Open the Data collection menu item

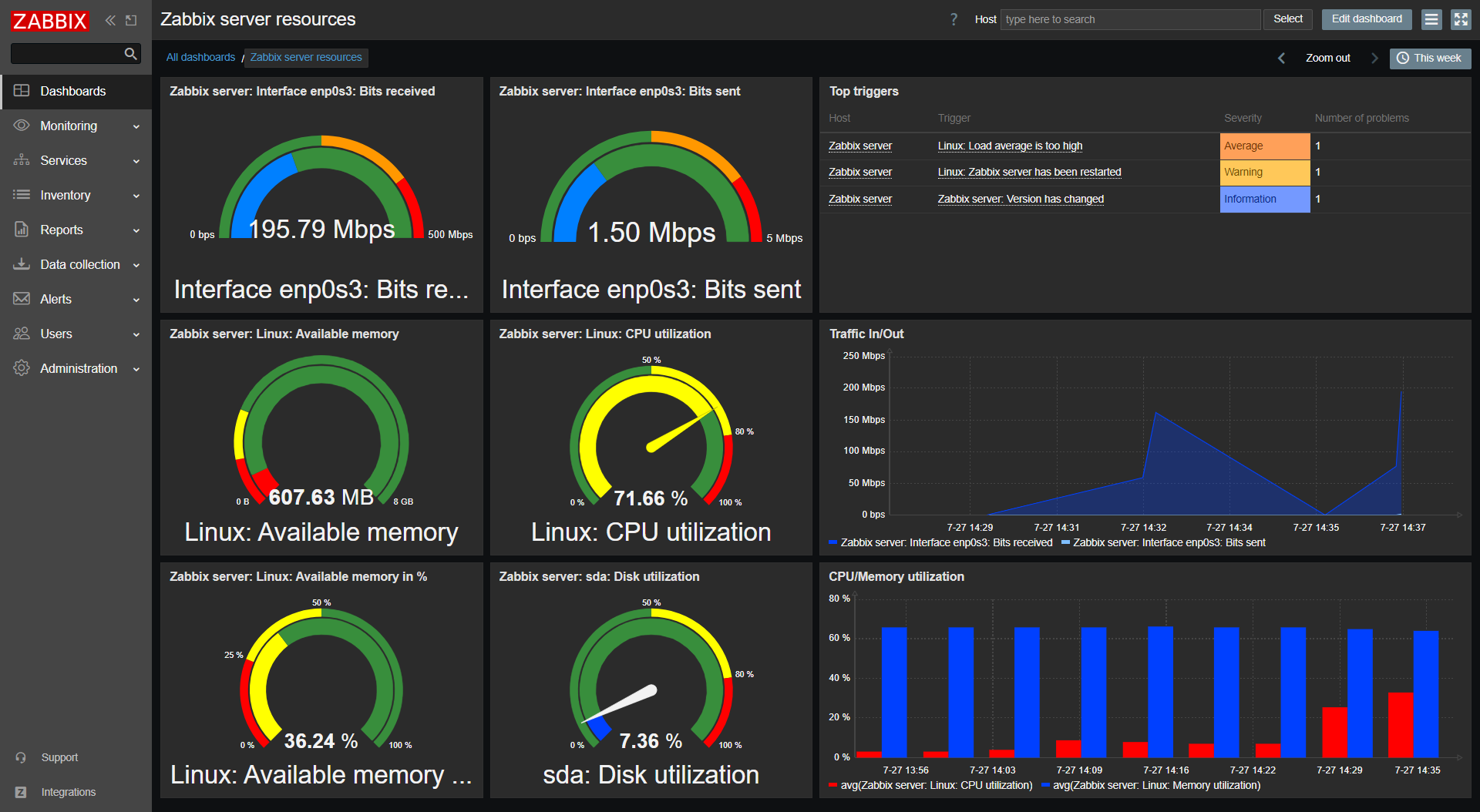pyautogui.click(x=80, y=264)
